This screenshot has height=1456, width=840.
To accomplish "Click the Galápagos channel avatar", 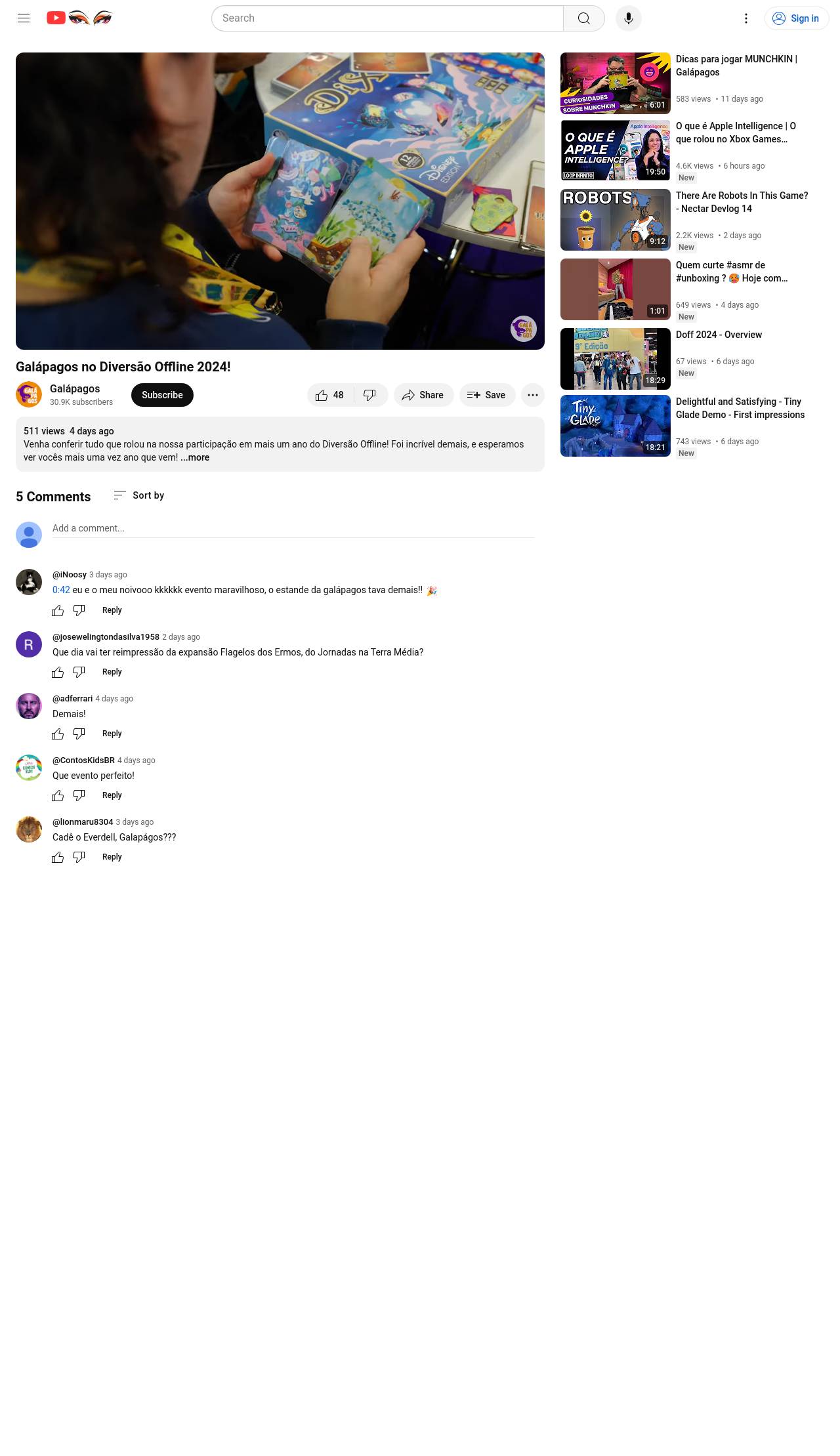I will pos(29,395).
